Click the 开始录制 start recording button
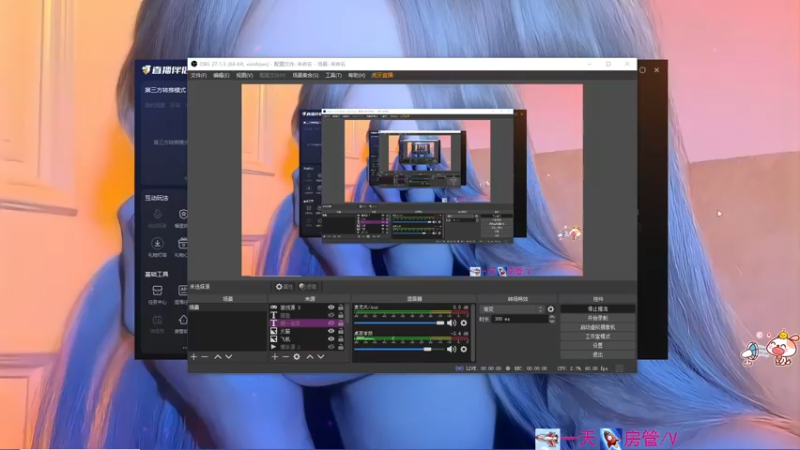The height and width of the screenshot is (450, 800). pos(597,318)
